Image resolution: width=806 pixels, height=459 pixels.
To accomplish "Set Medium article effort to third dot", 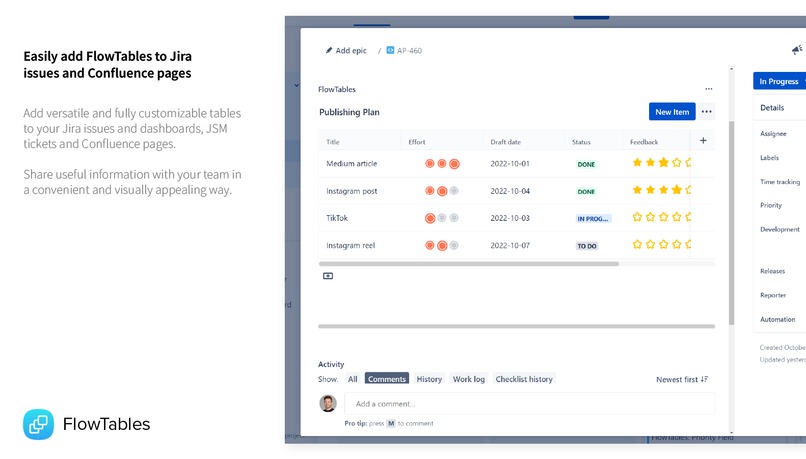I will [x=454, y=164].
